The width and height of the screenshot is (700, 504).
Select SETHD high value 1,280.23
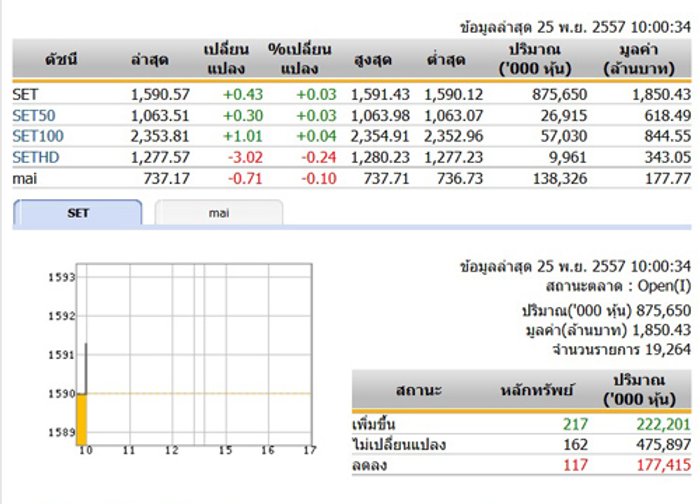pyautogui.click(x=380, y=157)
